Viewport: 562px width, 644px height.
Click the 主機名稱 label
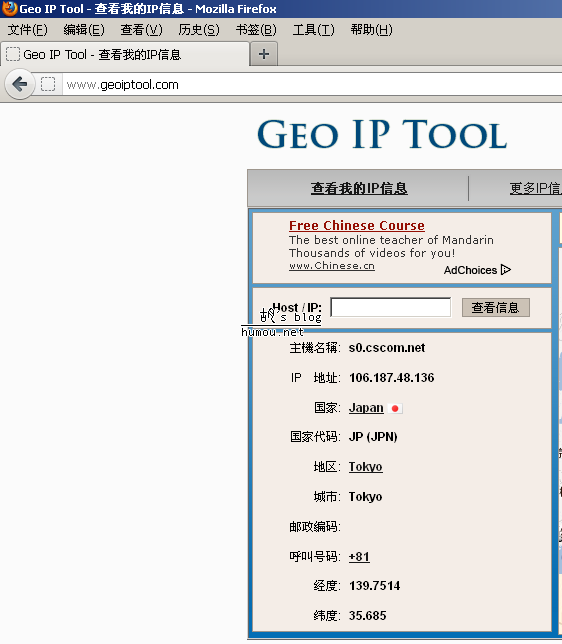(315, 348)
